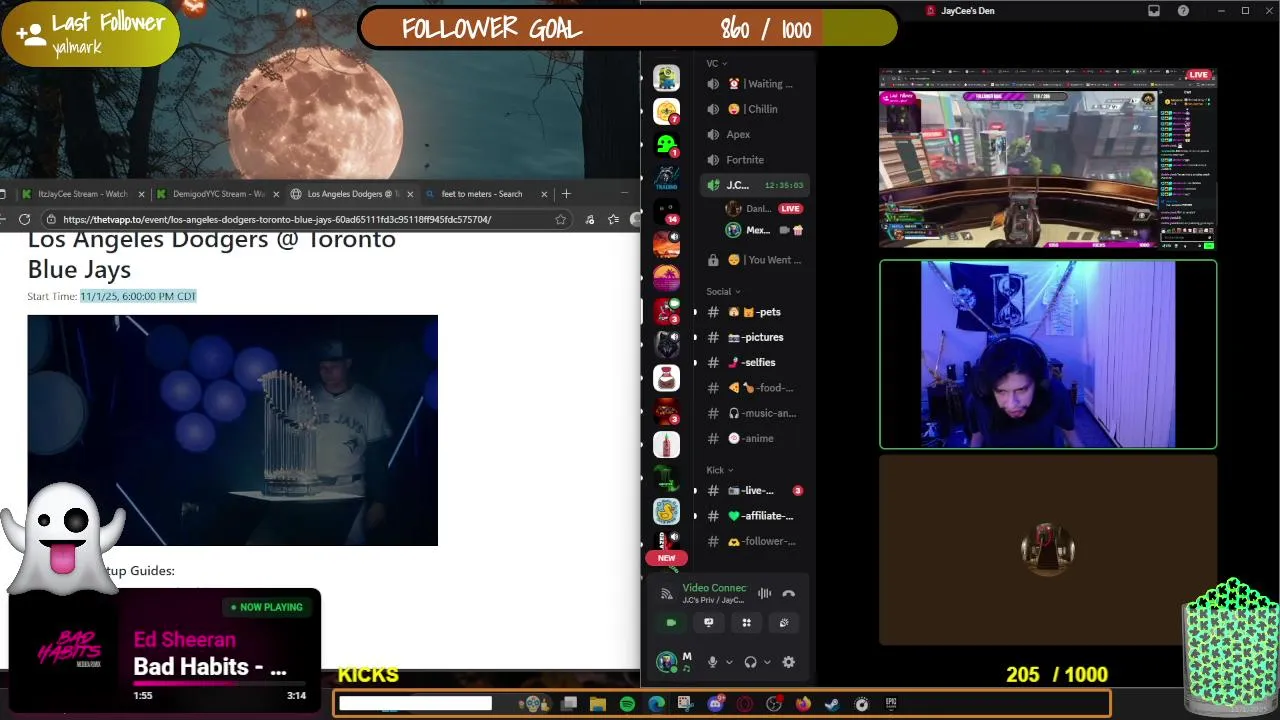Open Firefox from the taskbar
Image resolution: width=1280 pixels, height=720 pixels.
click(x=803, y=704)
